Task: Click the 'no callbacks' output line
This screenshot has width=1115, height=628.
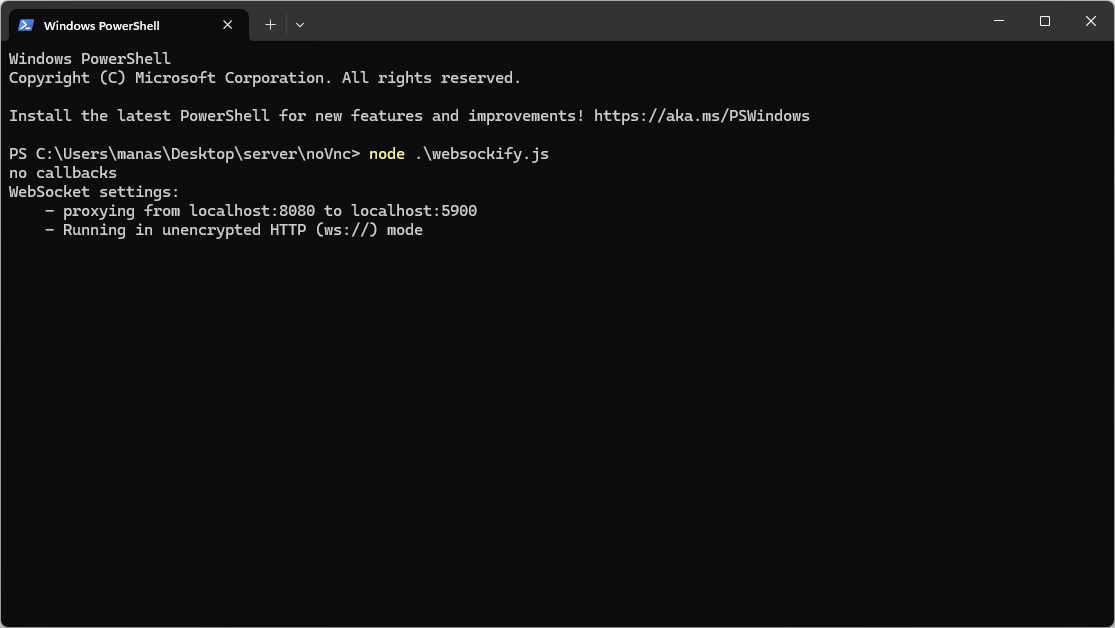Action: pos(63,173)
